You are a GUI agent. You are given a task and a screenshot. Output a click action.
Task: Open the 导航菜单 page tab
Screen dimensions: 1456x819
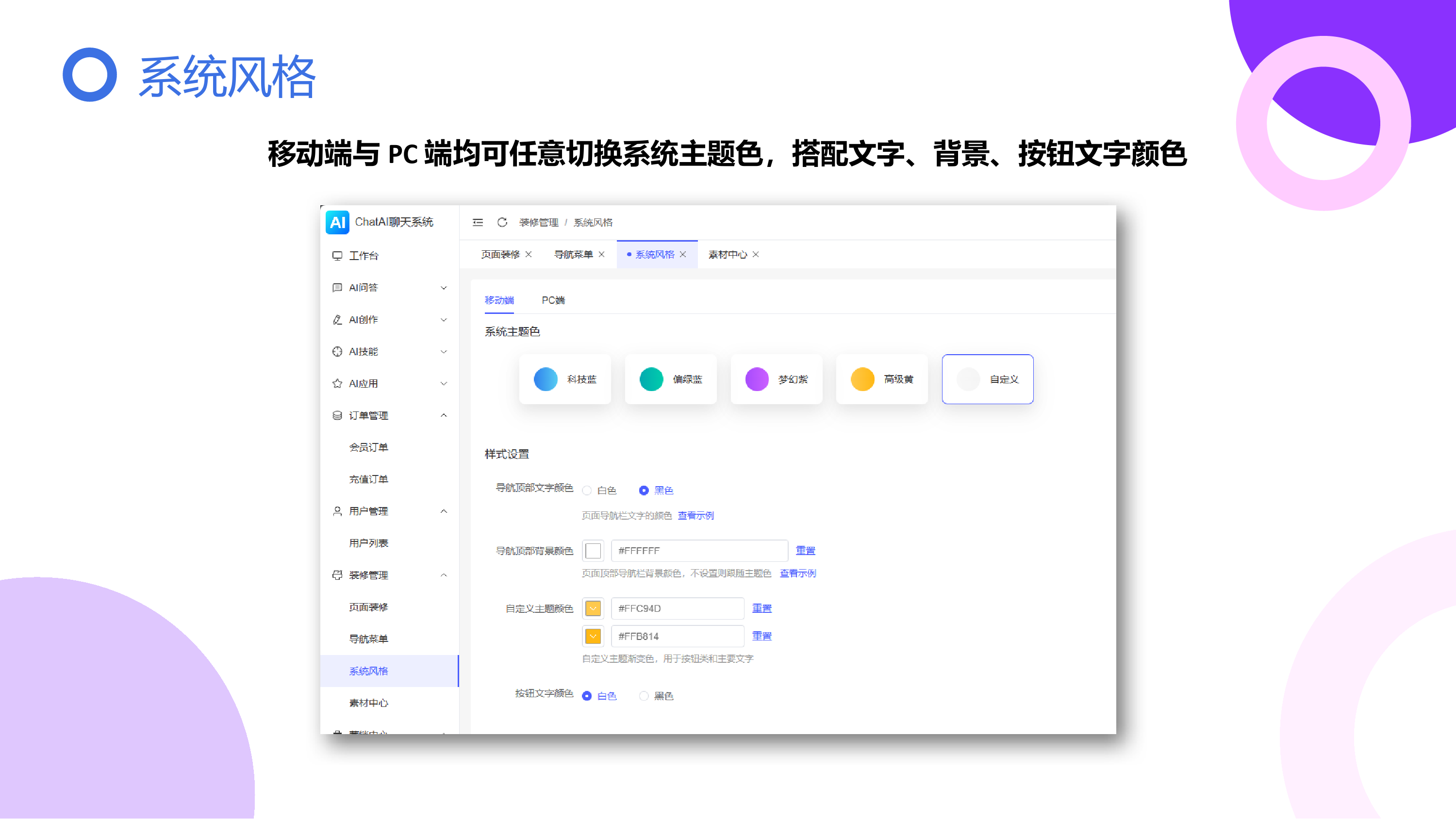pos(573,254)
